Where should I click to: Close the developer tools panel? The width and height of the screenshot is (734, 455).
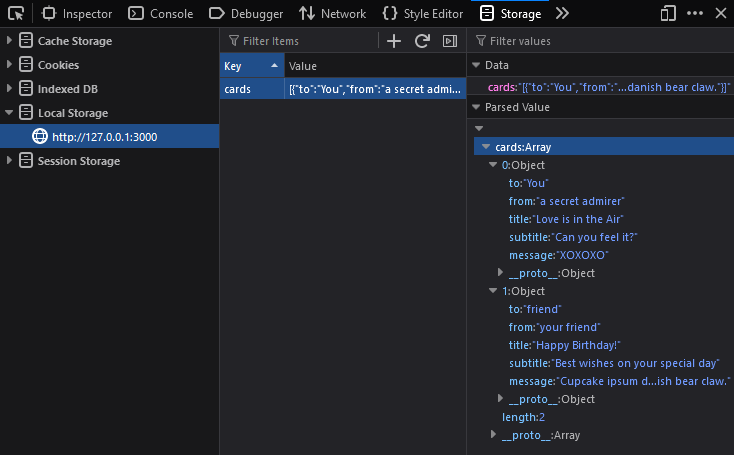(721, 14)
